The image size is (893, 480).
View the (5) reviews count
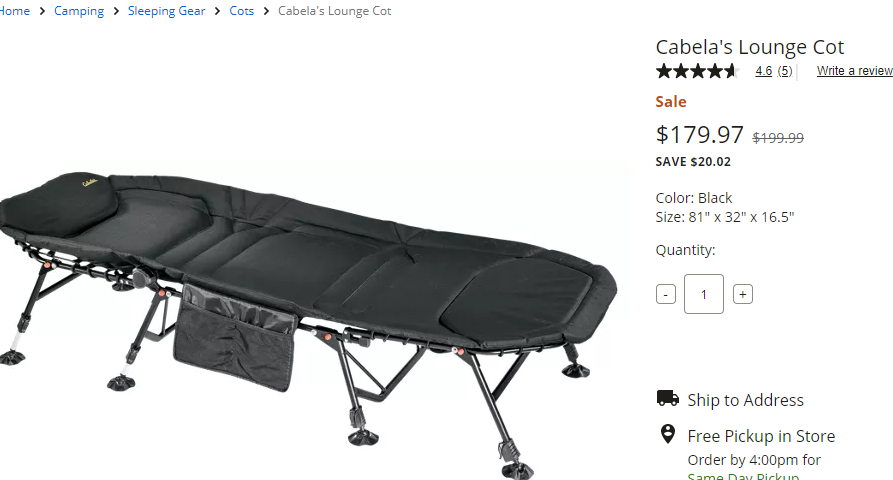click(x=785, y=71)
